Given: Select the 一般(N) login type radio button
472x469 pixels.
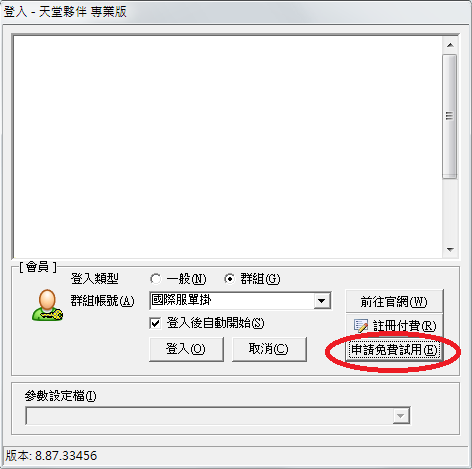Looking at the screenshot, I should [x=155, y=279].
